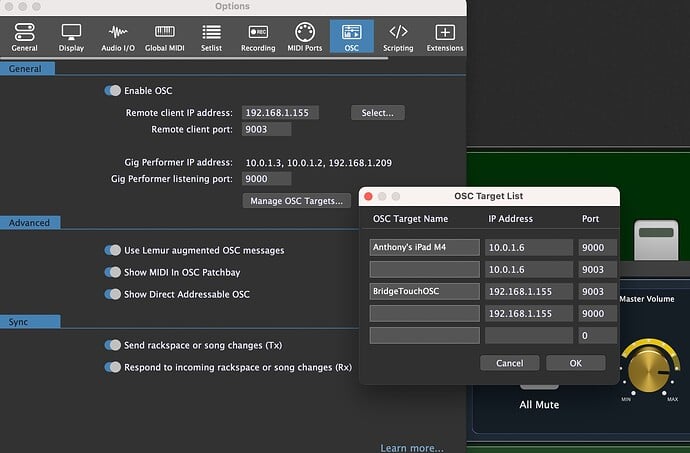Screen dimensions: 690x453
Task: Disable Show MIDI In OSC Patchbay
Action: pyautogui.click(x=112, y=272)
